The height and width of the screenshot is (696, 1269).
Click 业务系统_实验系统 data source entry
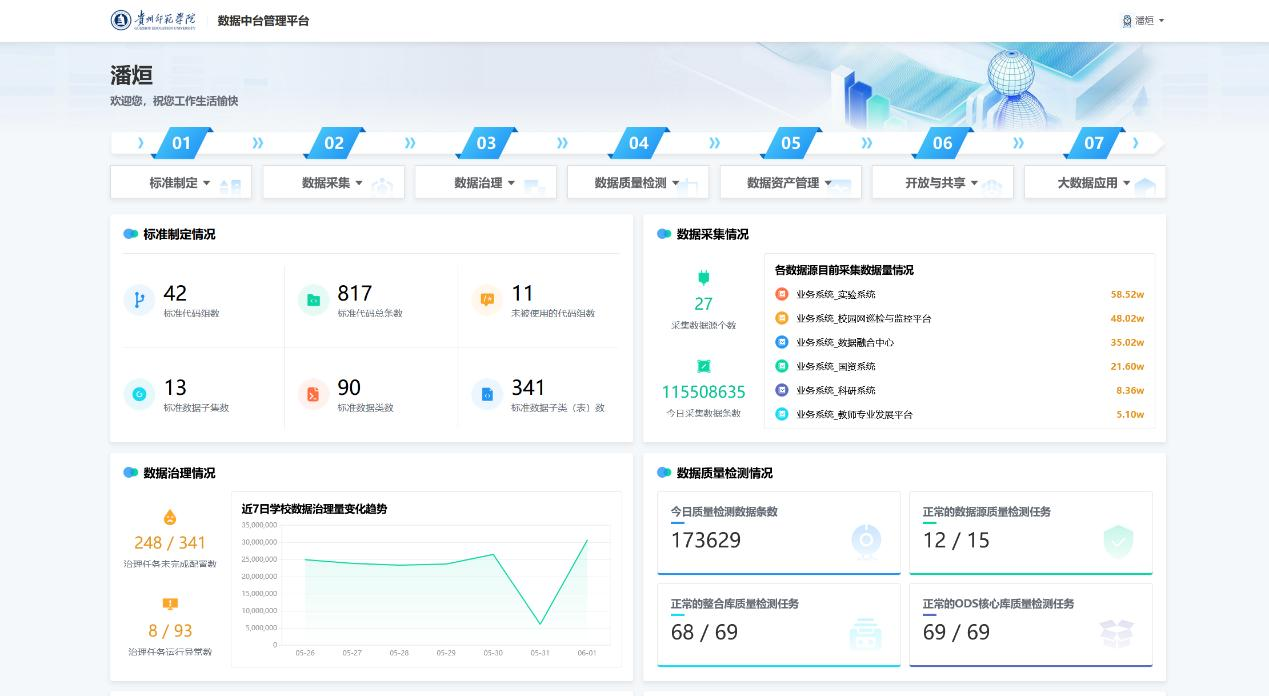click(x=835, y=294)
